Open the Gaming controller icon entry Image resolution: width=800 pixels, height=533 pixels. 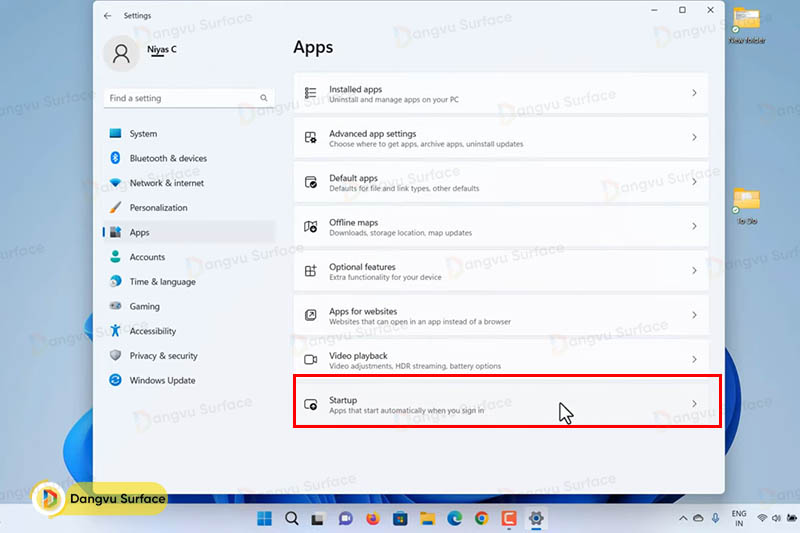point(115,307)
